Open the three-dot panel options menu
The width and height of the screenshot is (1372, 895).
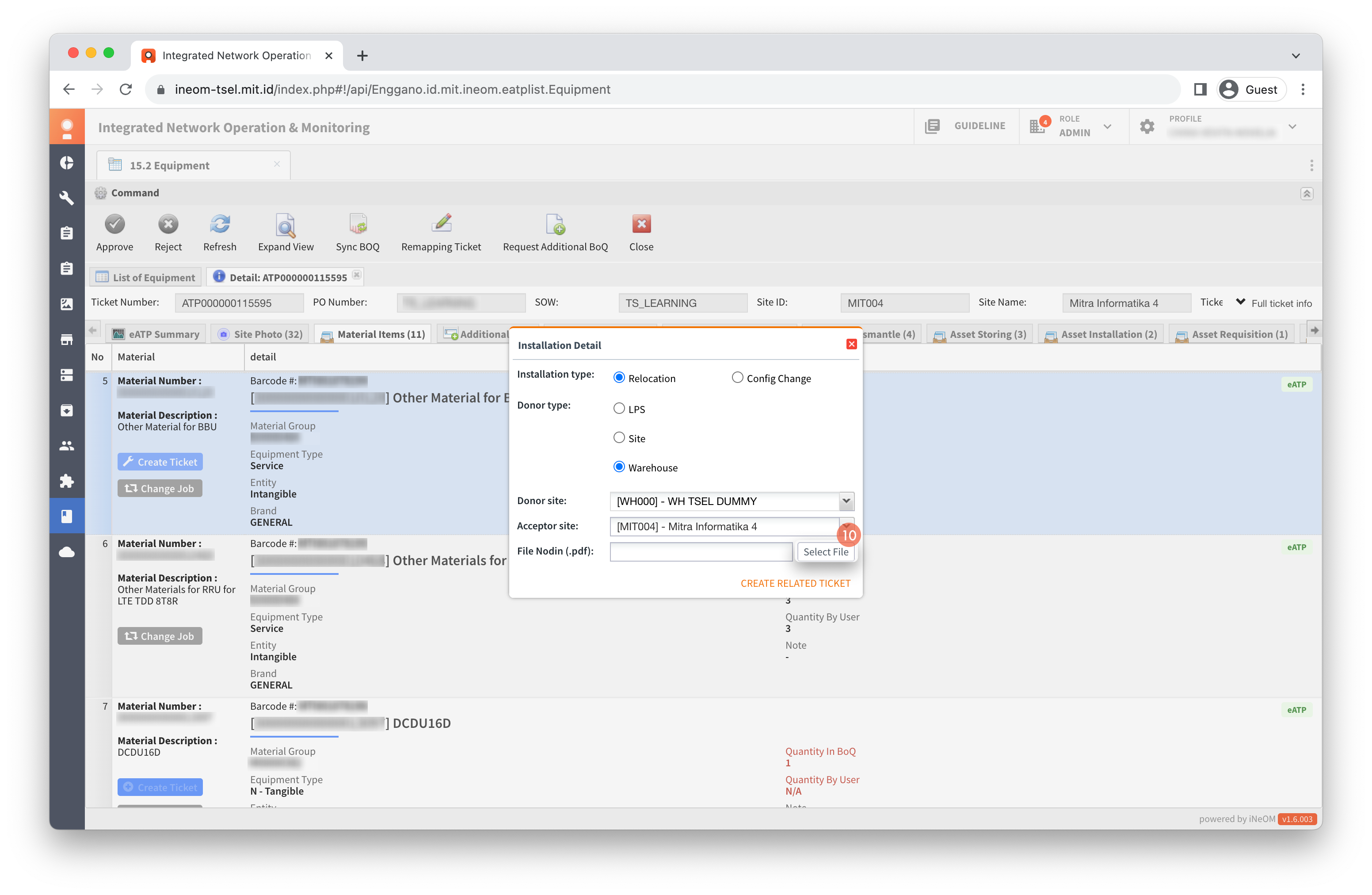[1311, 165]
